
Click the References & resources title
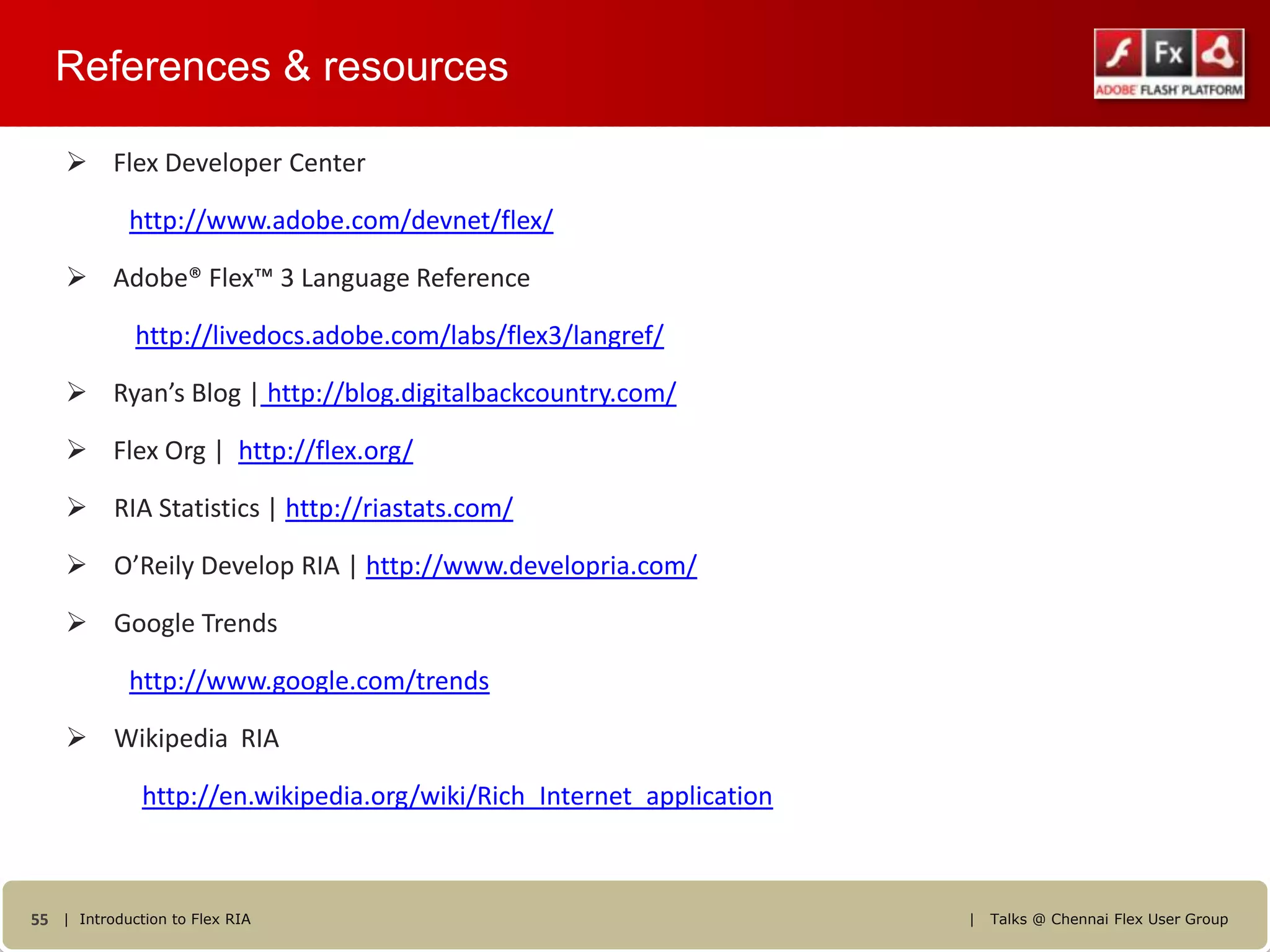coord(282,66)
